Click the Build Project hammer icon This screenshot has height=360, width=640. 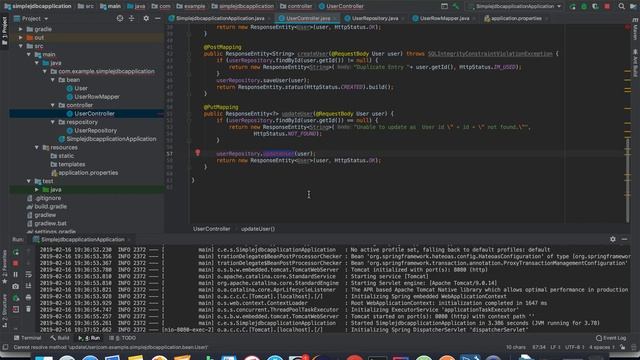click(x=456, y=6)
